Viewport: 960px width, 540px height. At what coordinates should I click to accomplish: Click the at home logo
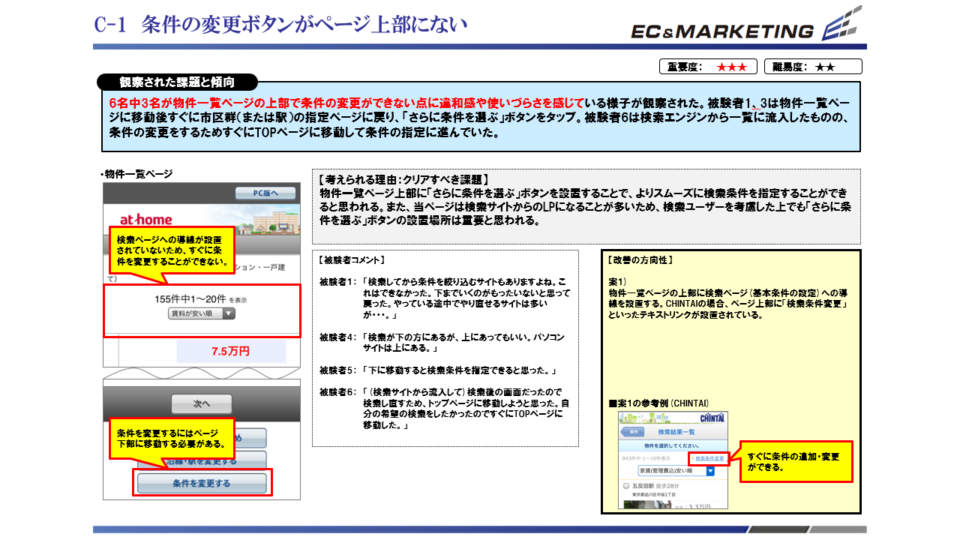(146, 219)
